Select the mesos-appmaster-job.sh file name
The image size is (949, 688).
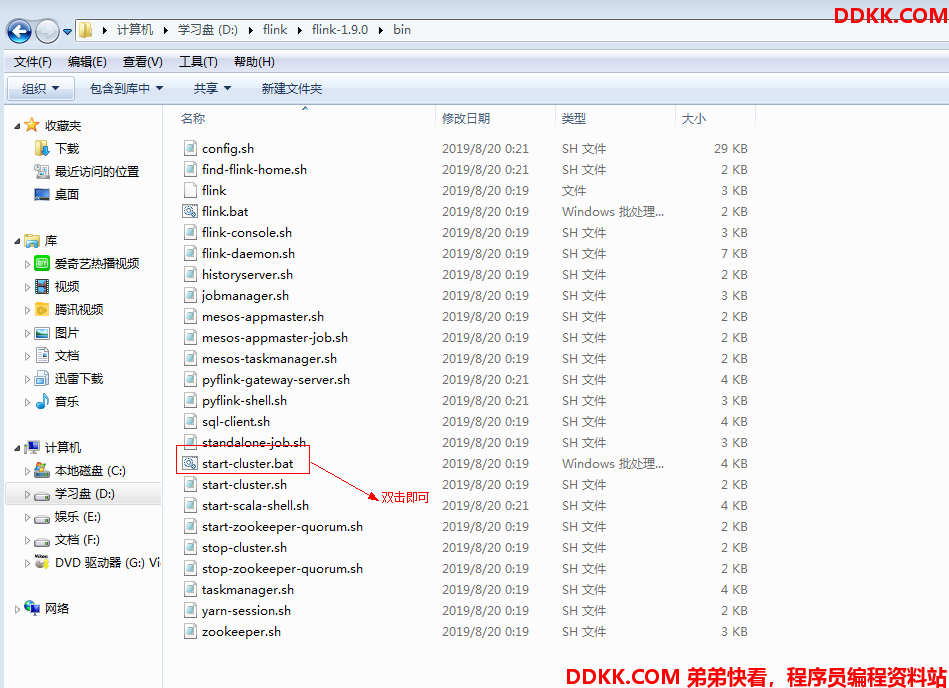[x=275, y=338]
